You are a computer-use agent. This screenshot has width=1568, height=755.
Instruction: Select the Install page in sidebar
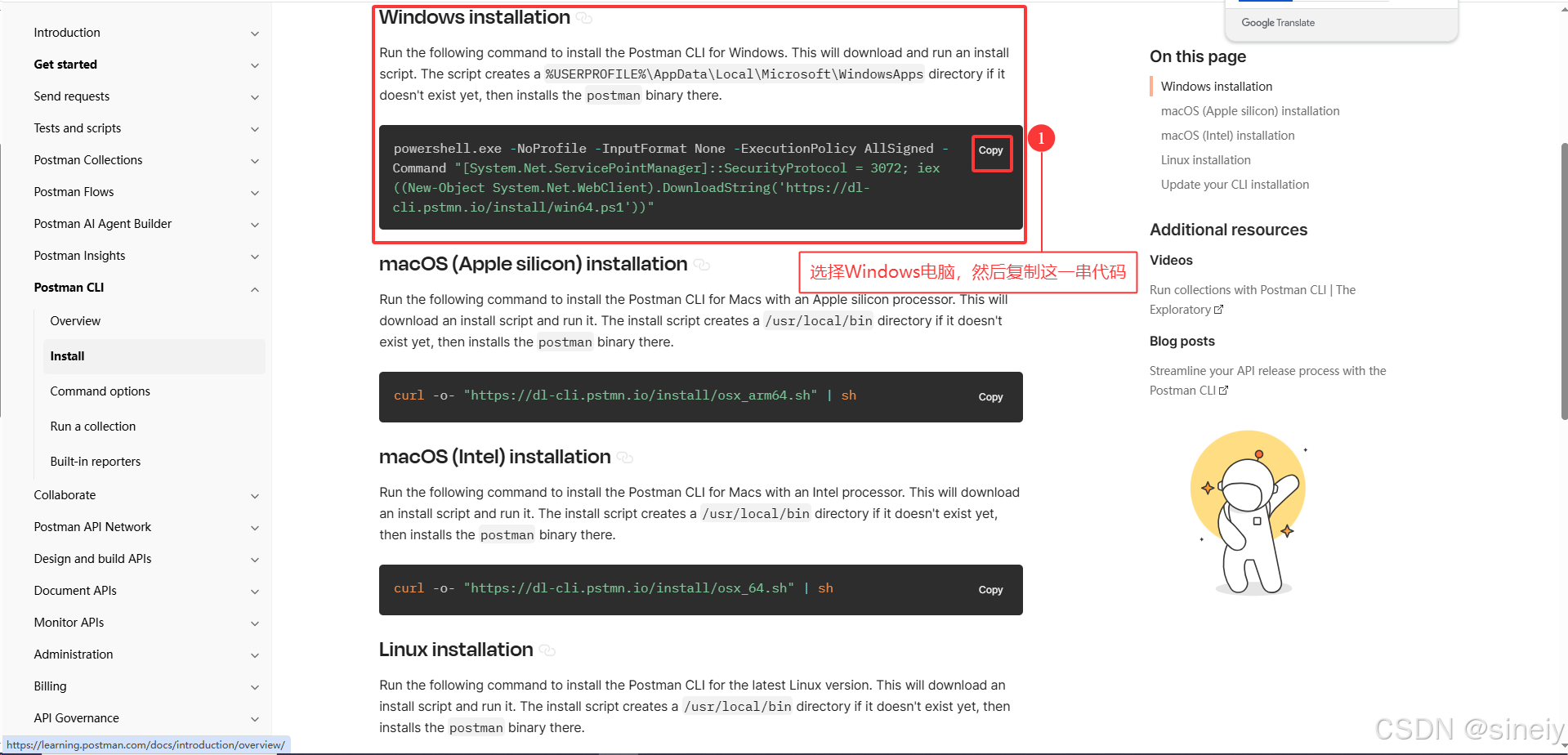154,356
